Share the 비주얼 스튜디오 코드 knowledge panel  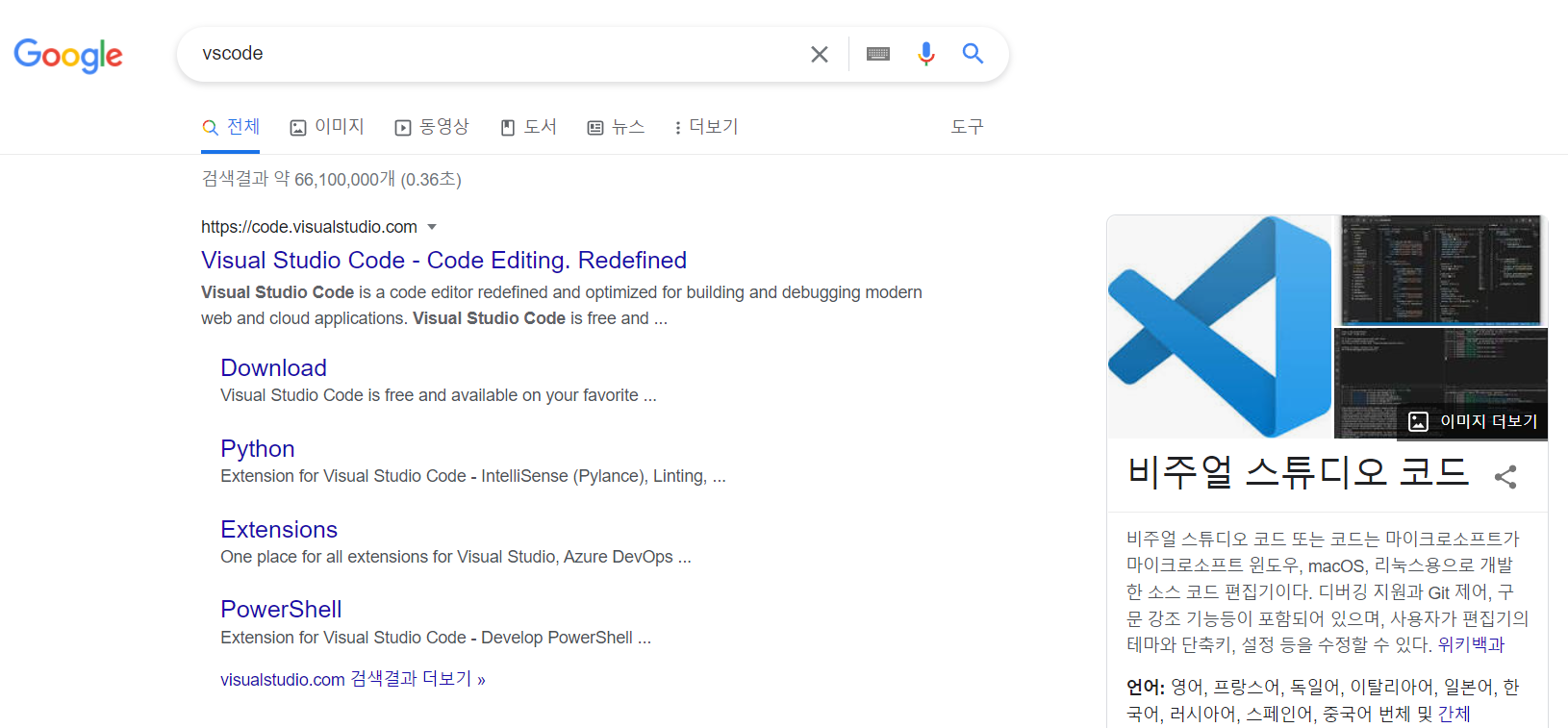pos(1505,476)
